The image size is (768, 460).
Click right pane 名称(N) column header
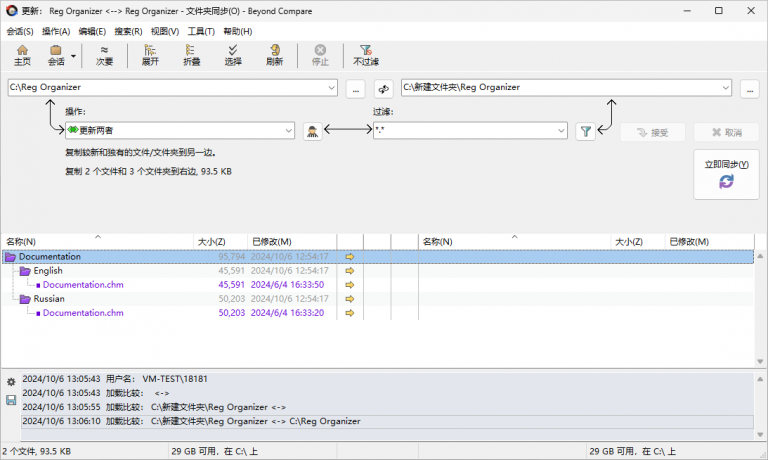pos(514,242)
